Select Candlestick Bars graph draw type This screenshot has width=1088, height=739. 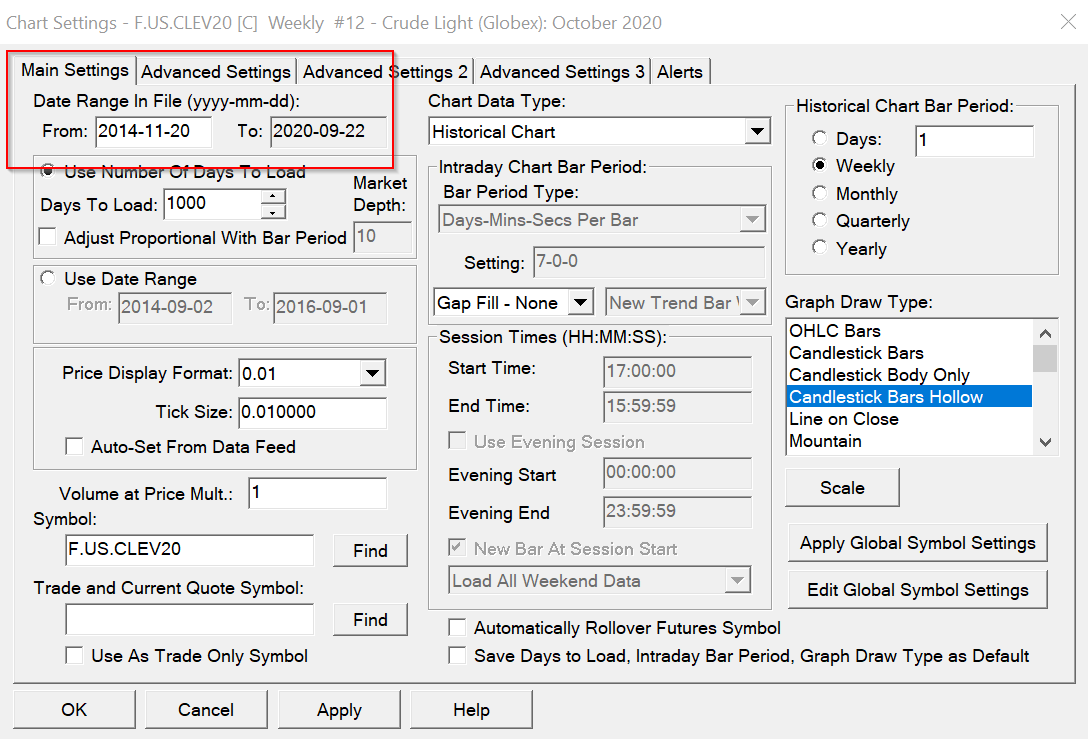(909, 353)
